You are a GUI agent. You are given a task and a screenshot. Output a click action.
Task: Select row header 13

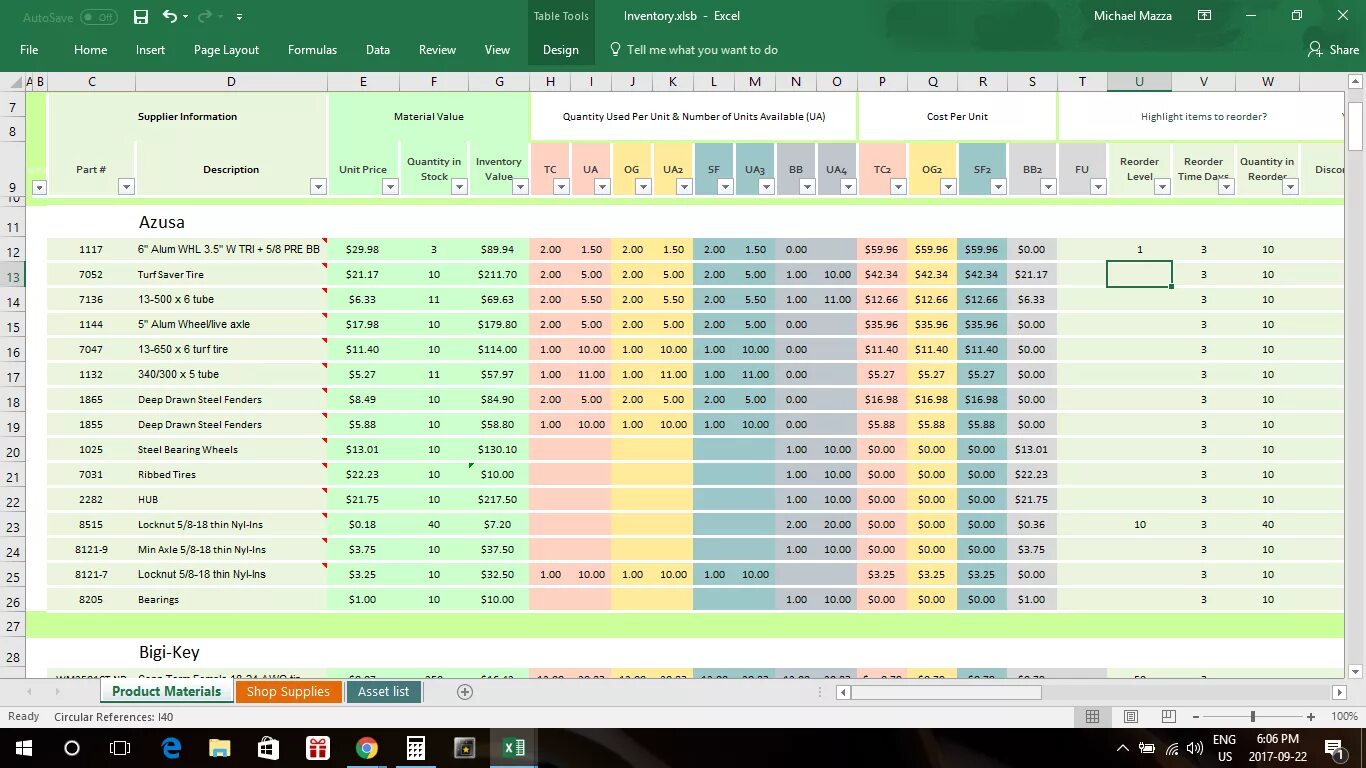(x=13, y=277)
